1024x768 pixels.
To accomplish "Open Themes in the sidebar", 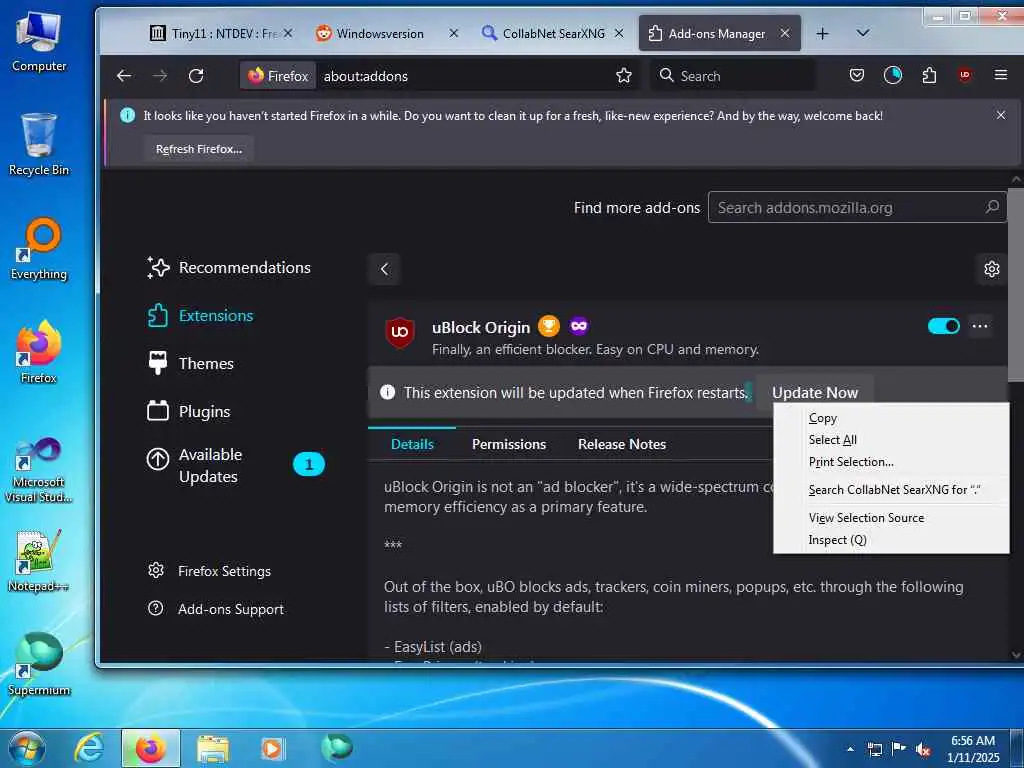I will (190, 363).
